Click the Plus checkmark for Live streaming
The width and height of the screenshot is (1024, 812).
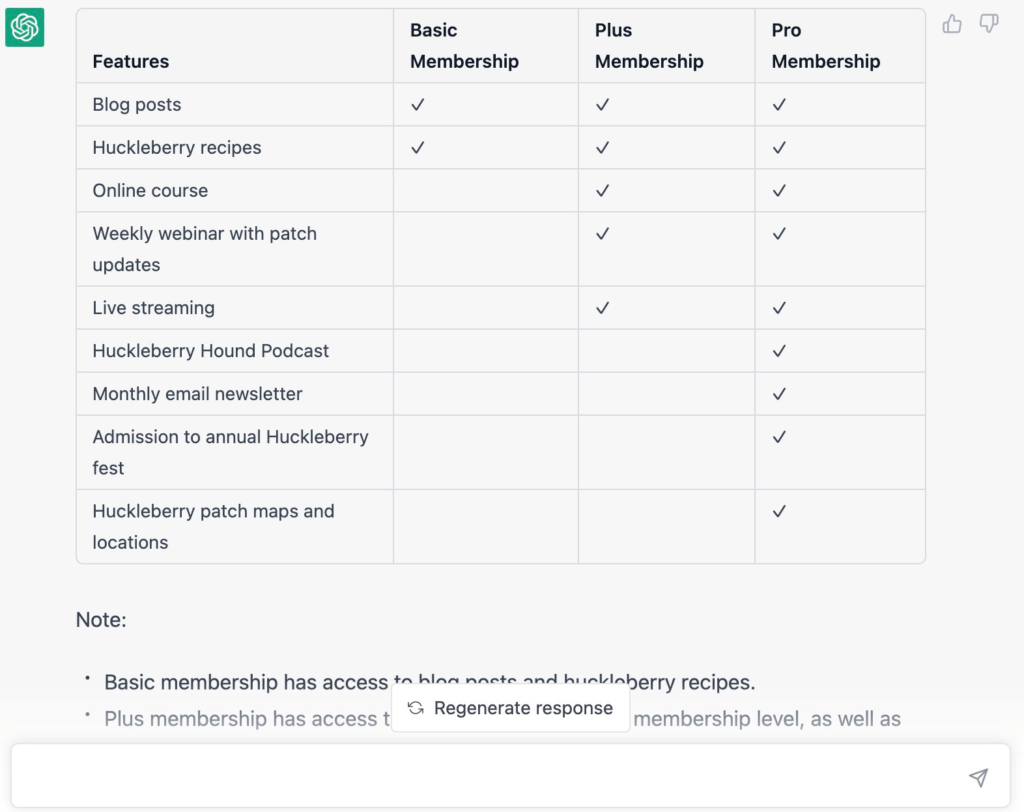tap(602, 308)
